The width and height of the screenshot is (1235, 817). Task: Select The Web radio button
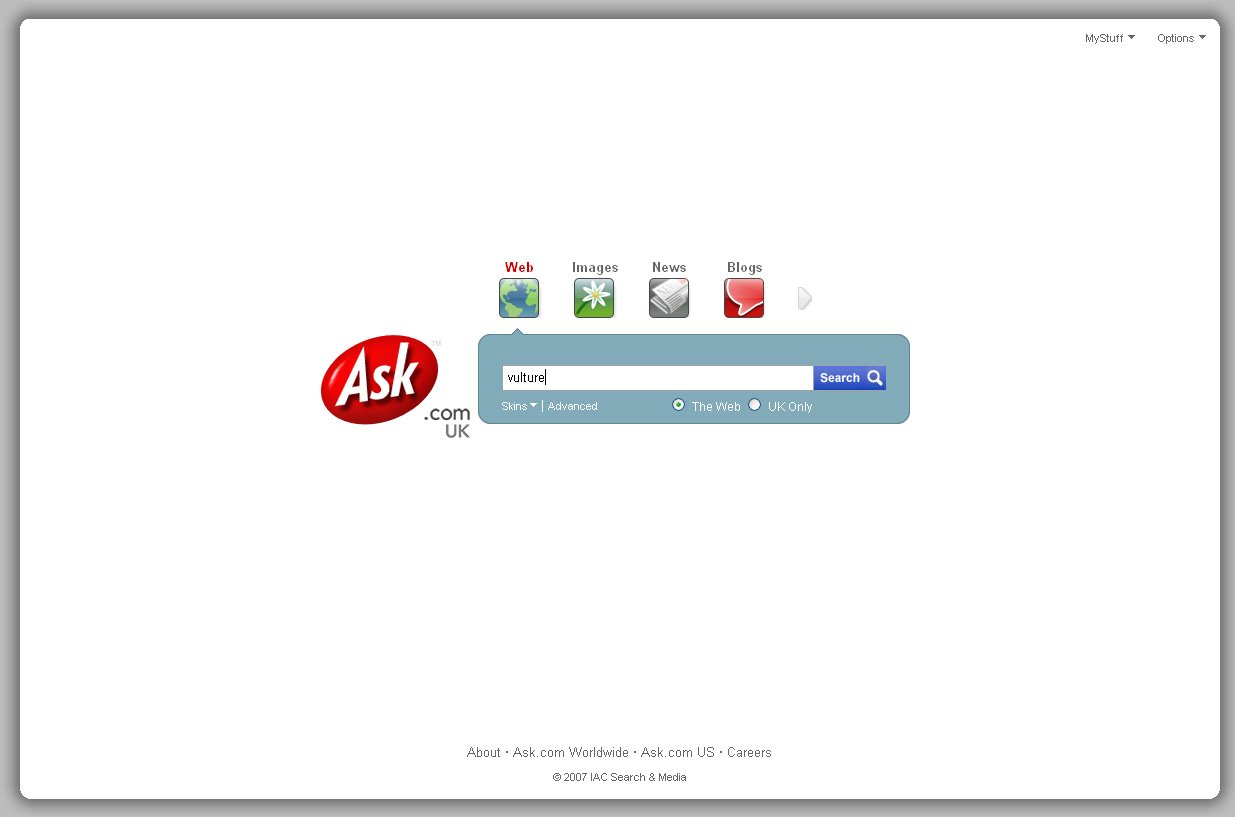pos(679,405)
